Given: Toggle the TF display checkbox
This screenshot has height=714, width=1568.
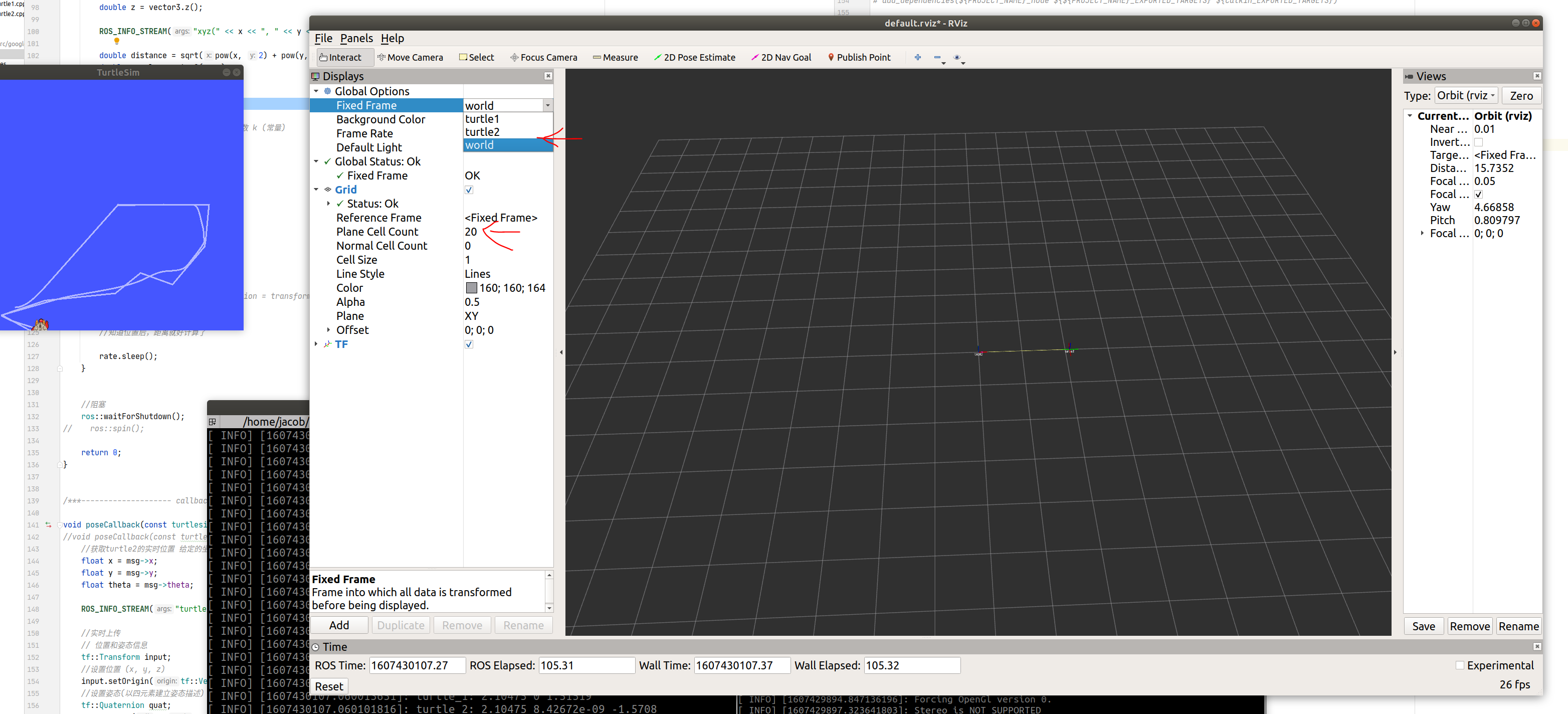Looking at the screenshot, I should [469, 344].
